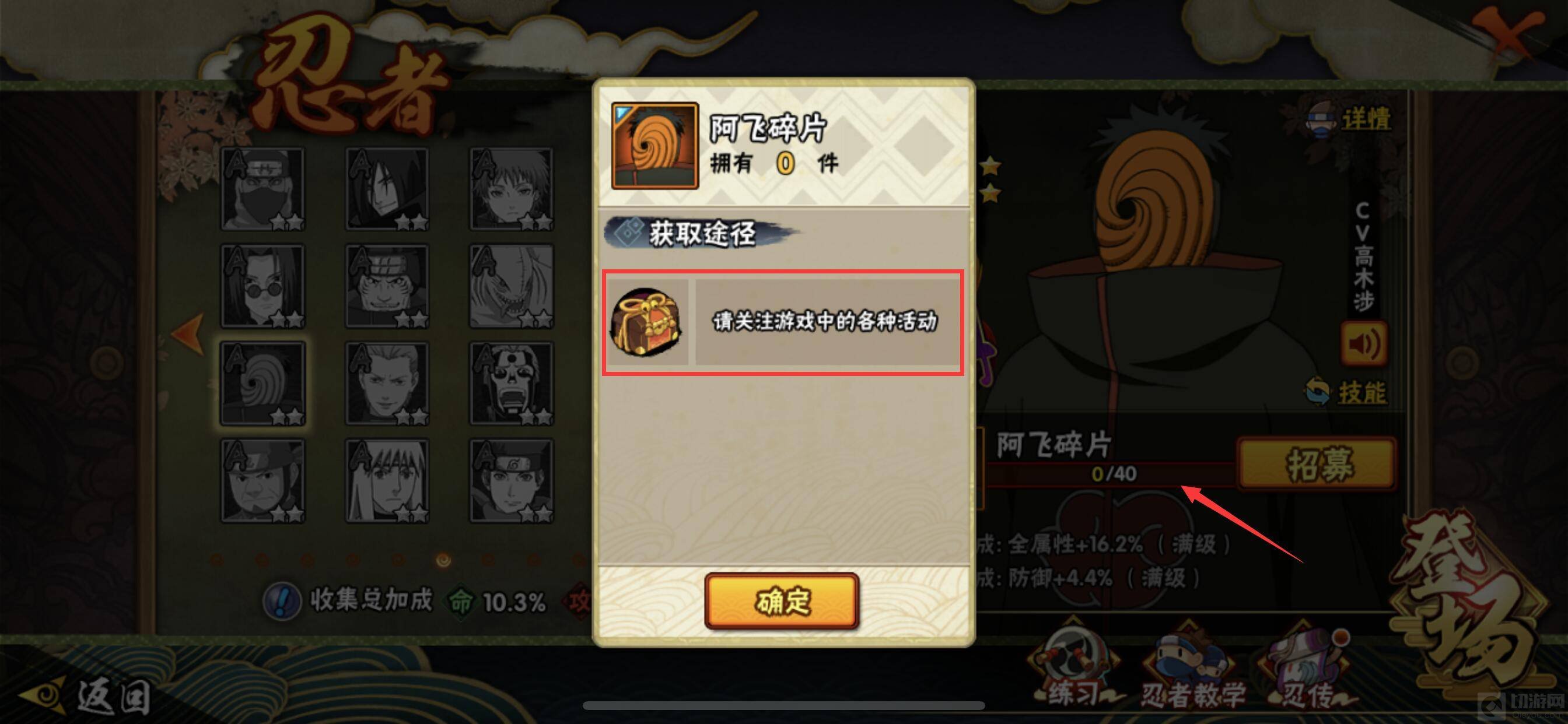1568x724 pixels.
Task: Open 详情 details link
Action: (x=1349, y=118)
